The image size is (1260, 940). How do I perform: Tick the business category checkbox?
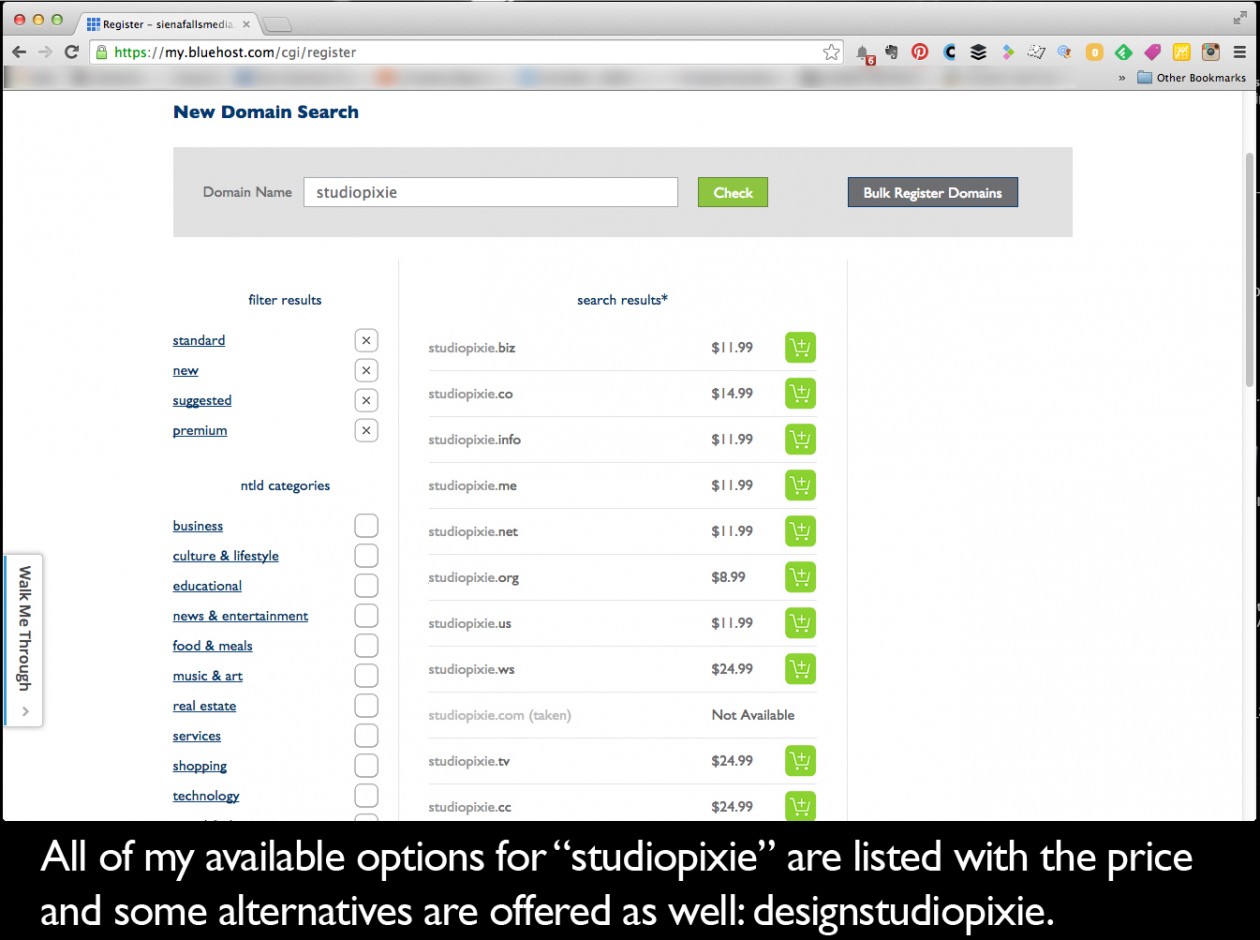pos(366,526)
